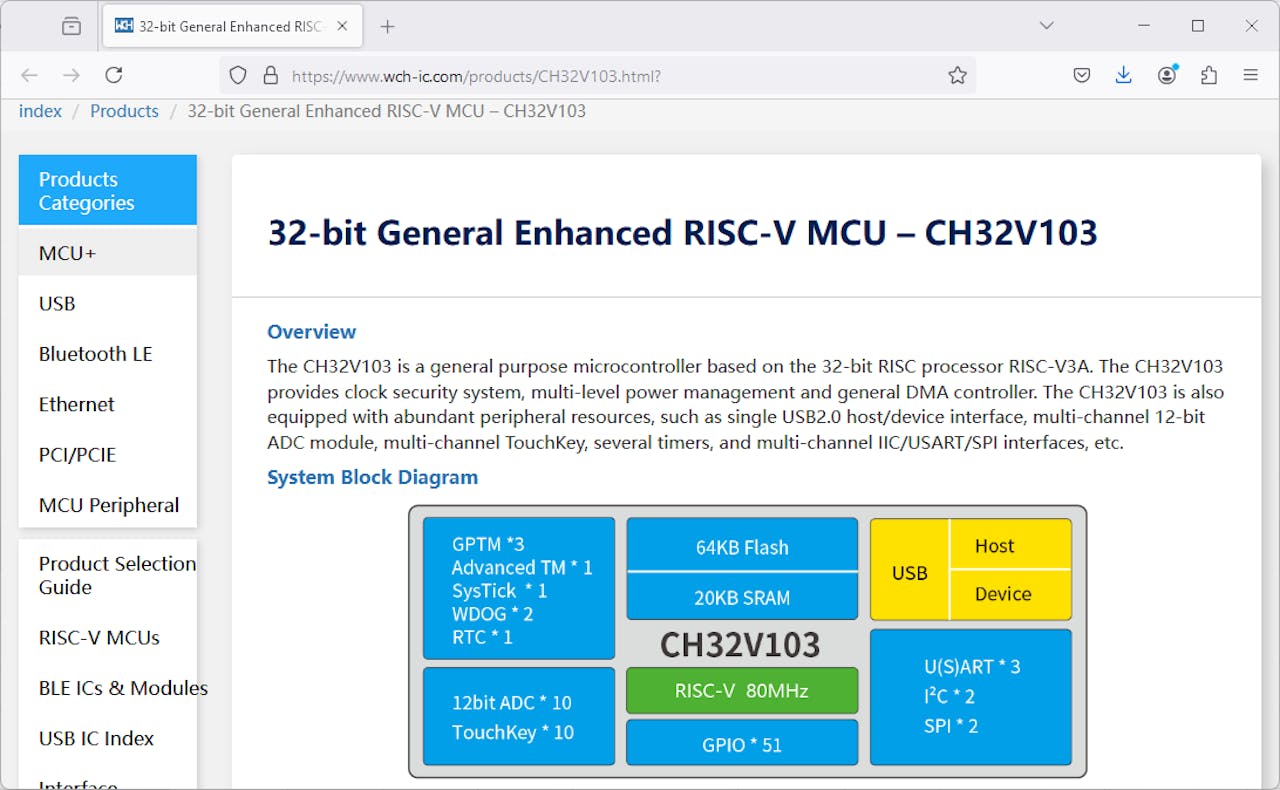Click the Products Categories header
Viewport: 1280px width, 790px height.
(x=108, y=190)
